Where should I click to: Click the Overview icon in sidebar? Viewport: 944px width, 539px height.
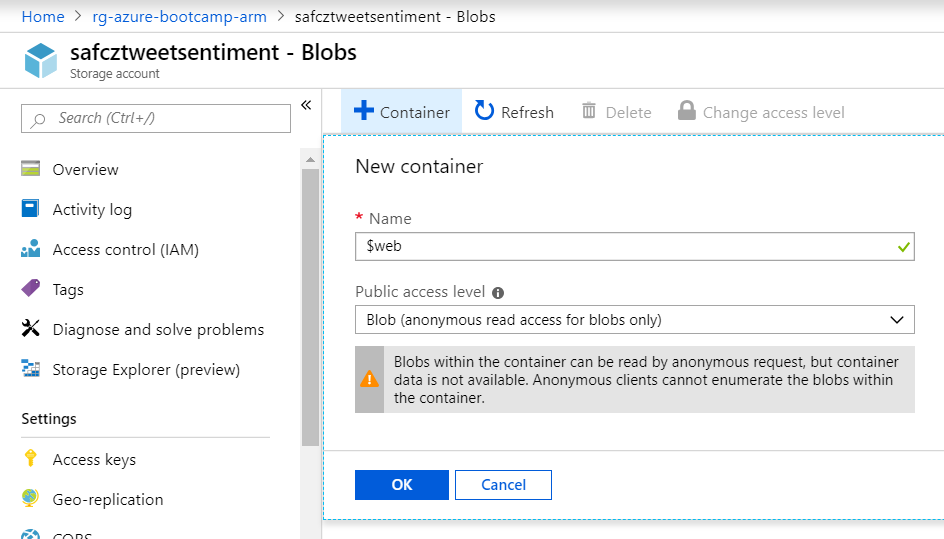[x=31, y=169]
